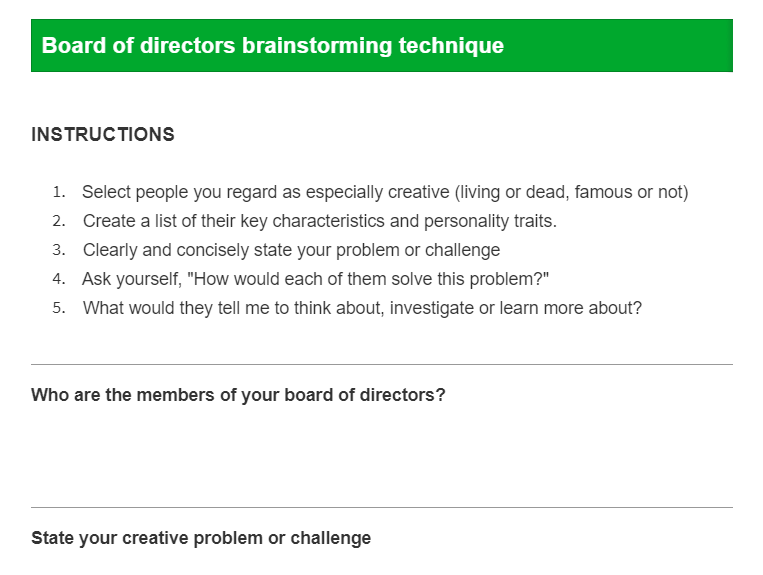Click the divider line above 'State your creative problem'
This screenshot has height=575, width=763.
click(x=381, y=508)
